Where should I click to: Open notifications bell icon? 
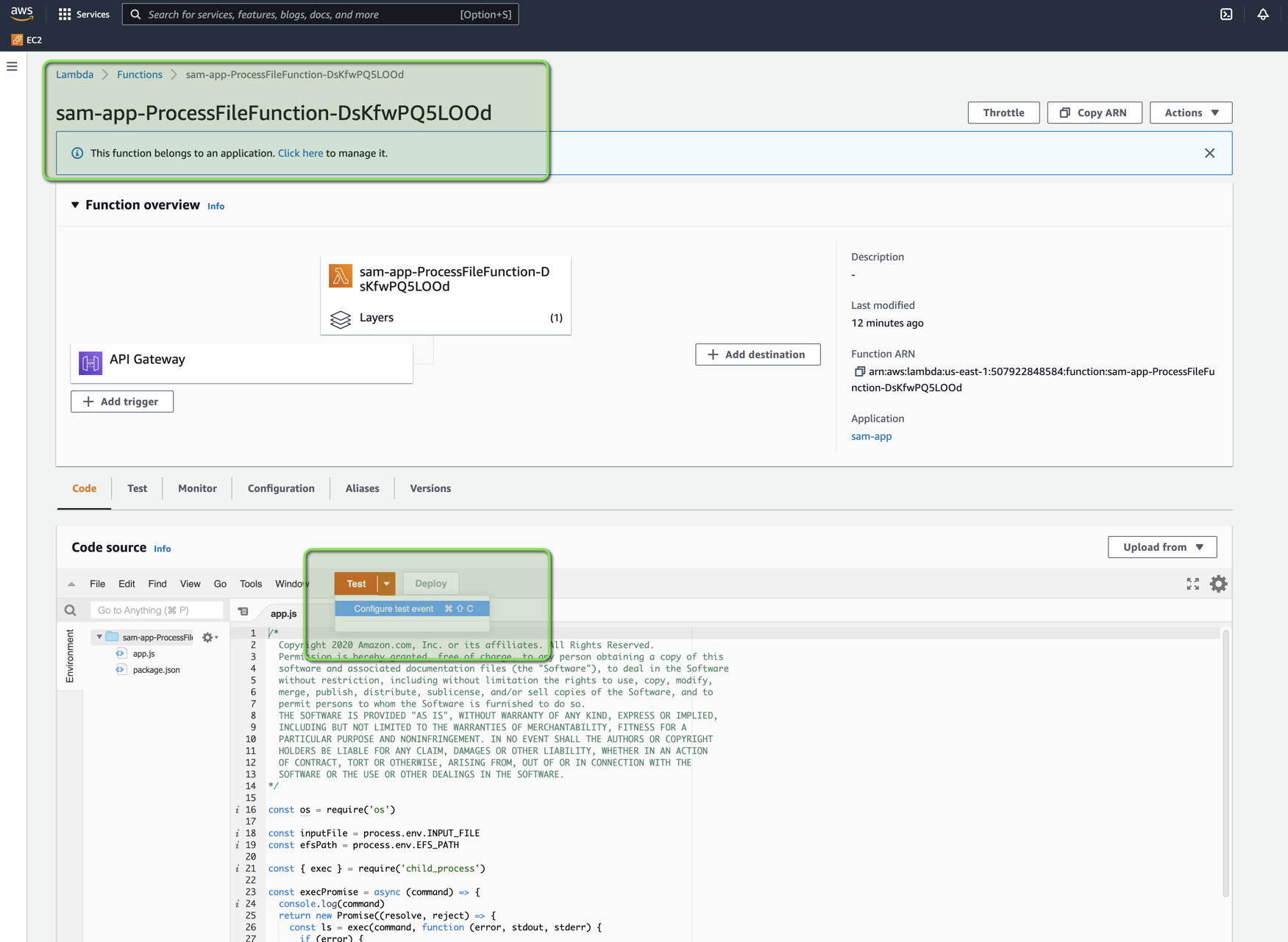click(1263, 14)
